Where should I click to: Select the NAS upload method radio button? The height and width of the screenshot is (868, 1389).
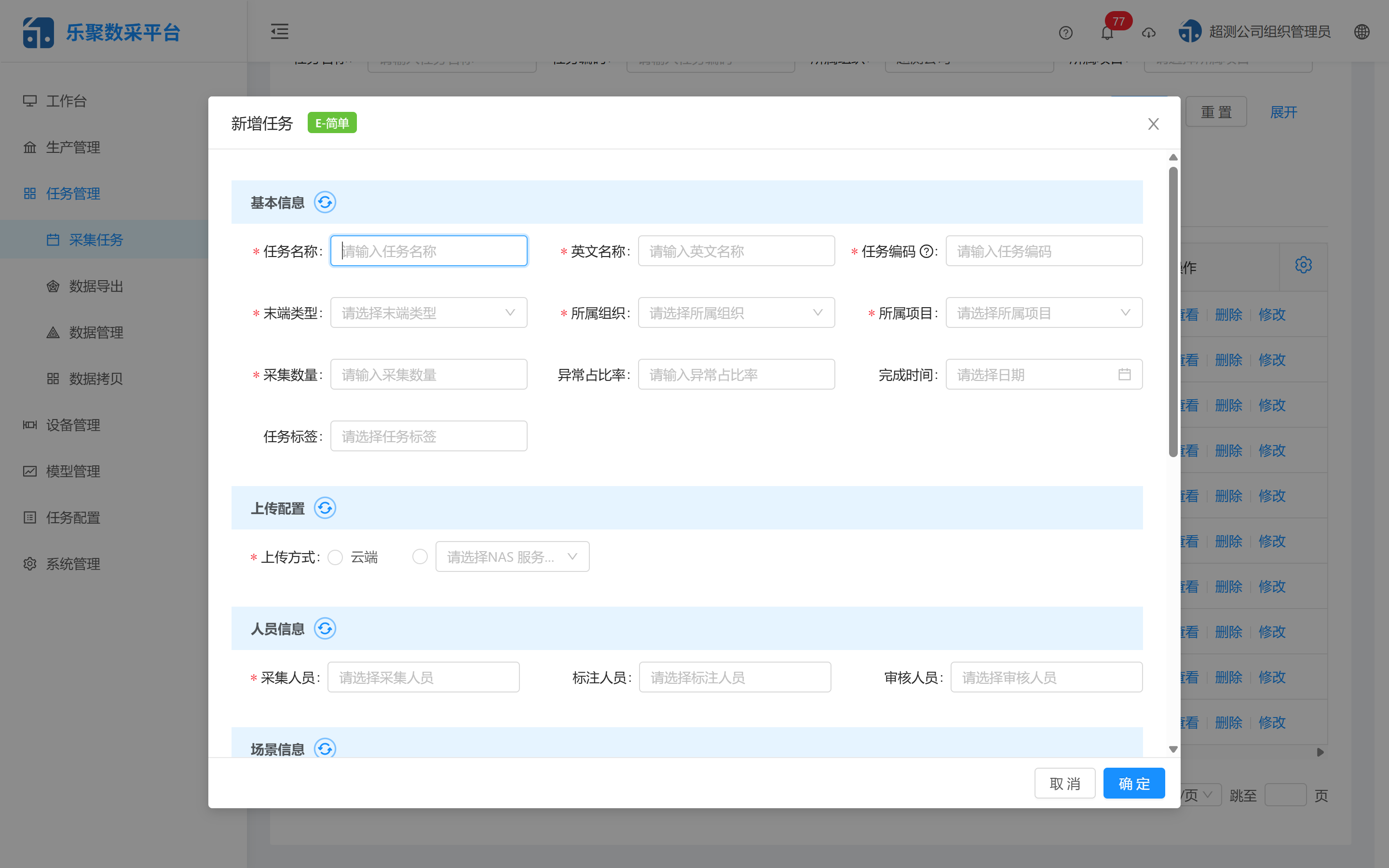pos(420,556)
